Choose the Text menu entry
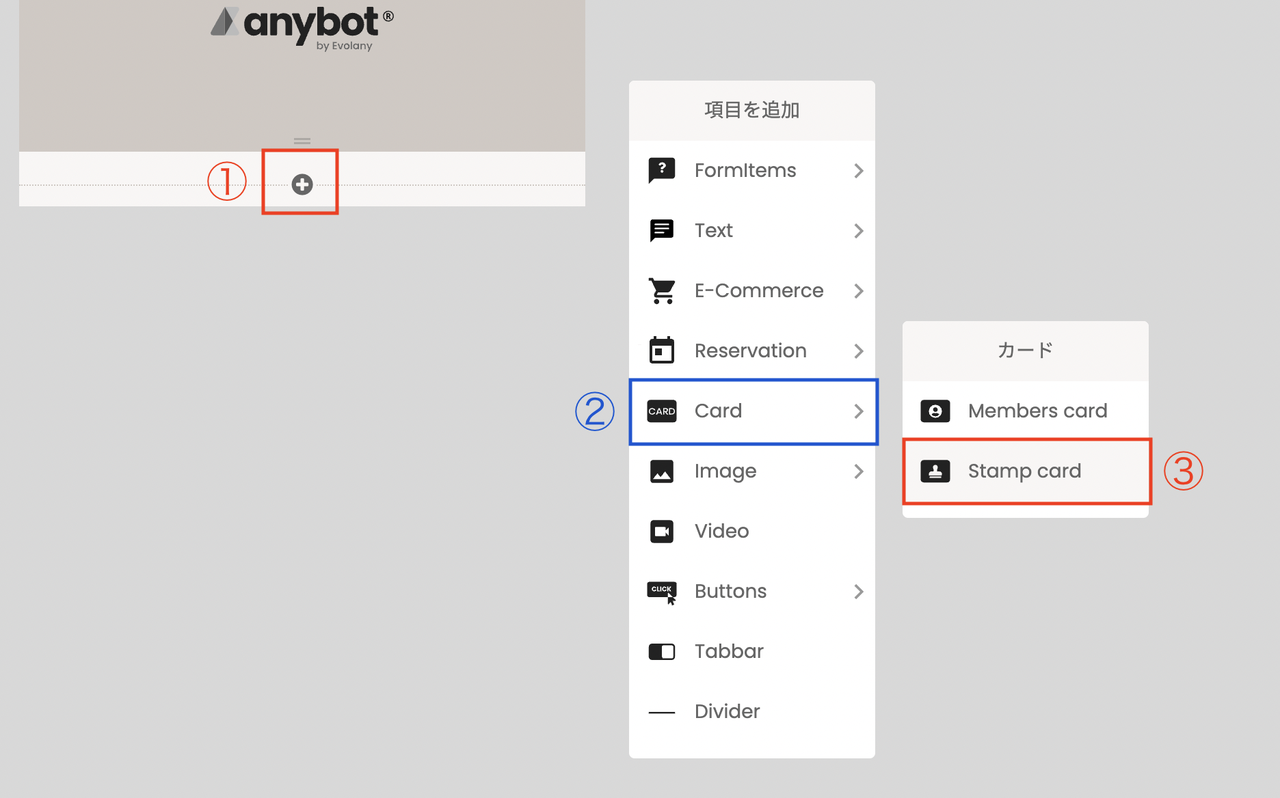The height and width of the screenshot is (798, 1280). (x=752, y=231)
